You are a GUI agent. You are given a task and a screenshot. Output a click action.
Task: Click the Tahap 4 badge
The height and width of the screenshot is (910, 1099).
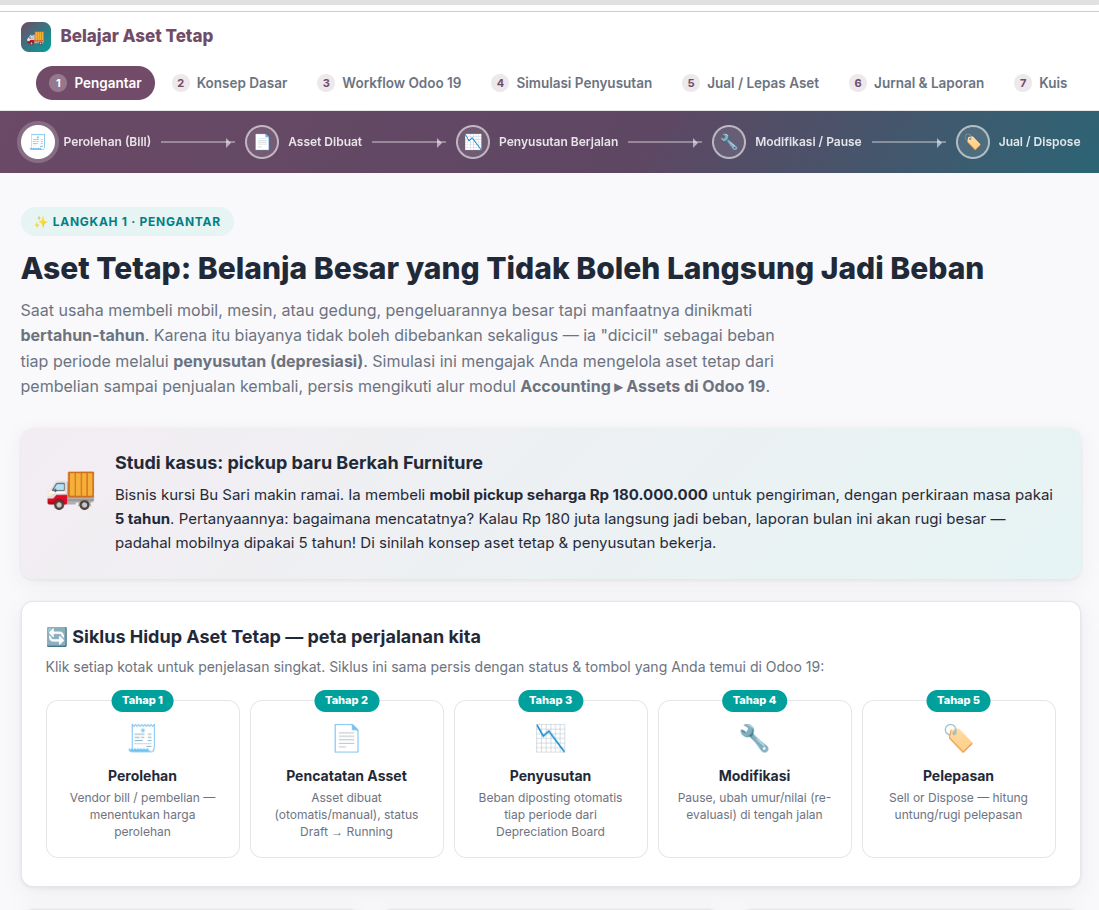[754, 700]
